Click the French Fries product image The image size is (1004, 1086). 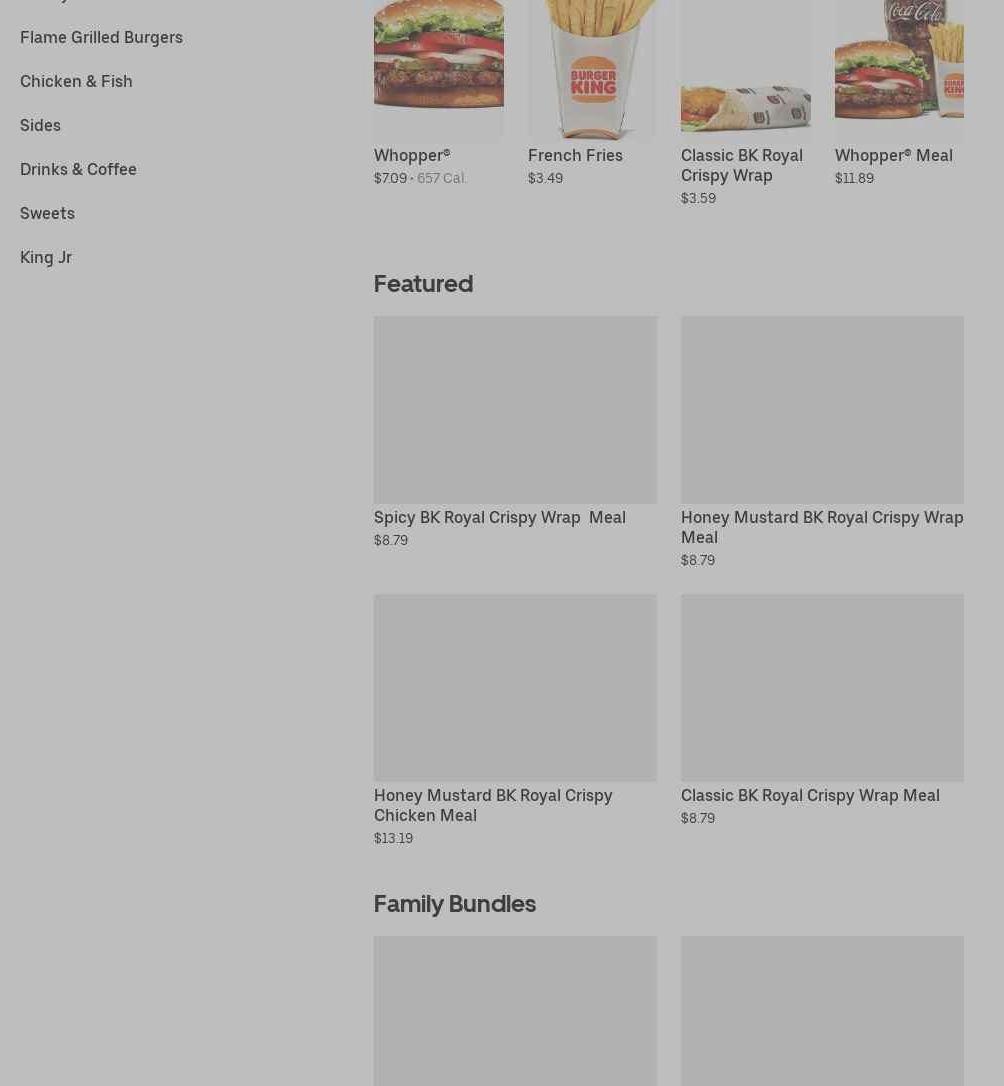click(593, 69)
